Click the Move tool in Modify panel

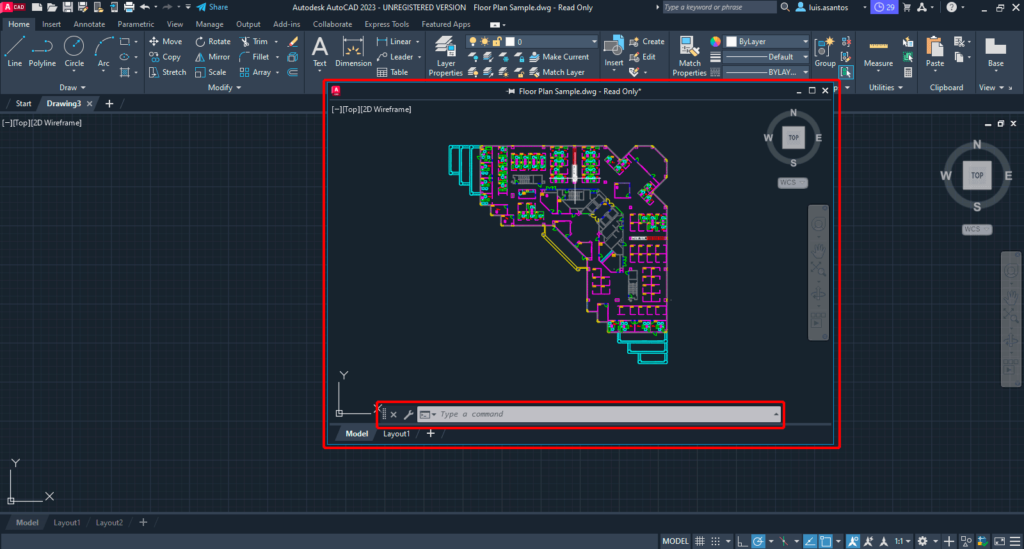(x=166, y=41)
